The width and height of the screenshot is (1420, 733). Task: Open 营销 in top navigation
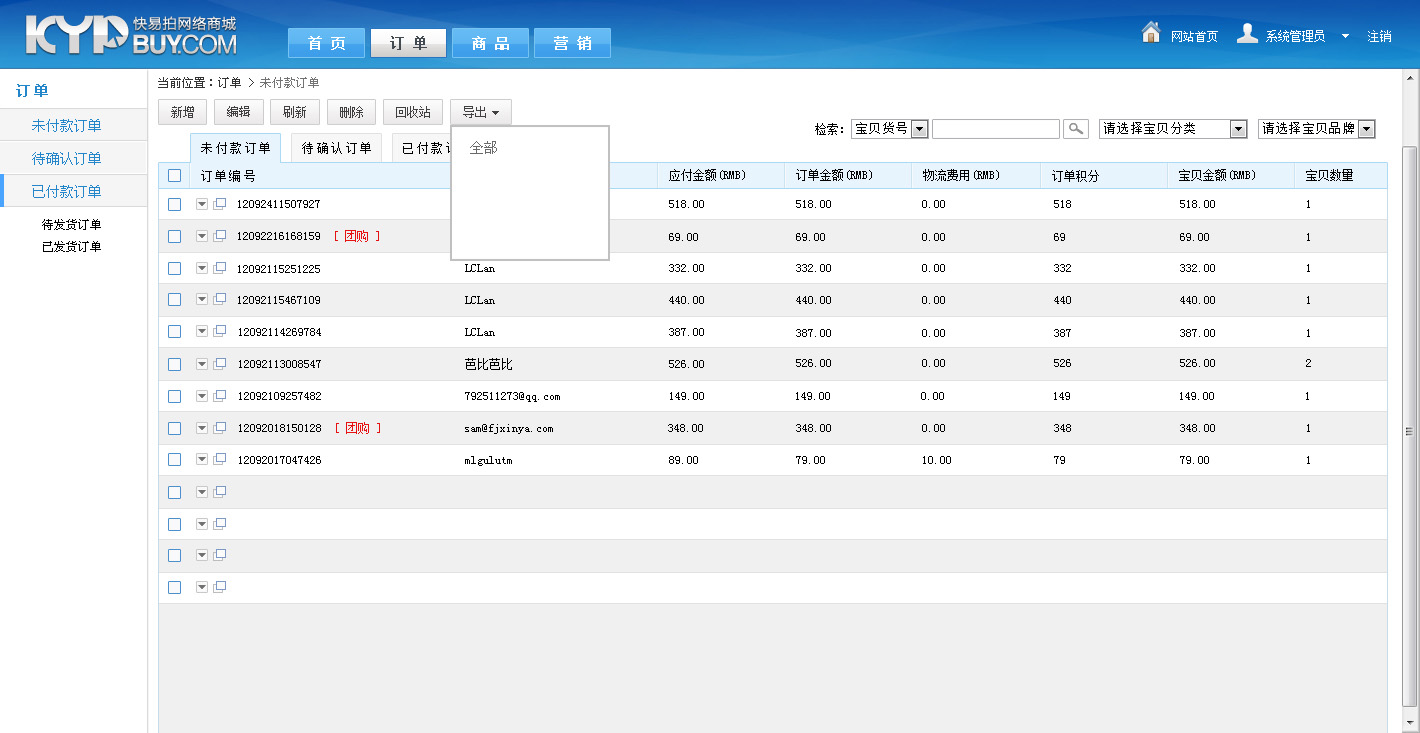pos(572,43)
